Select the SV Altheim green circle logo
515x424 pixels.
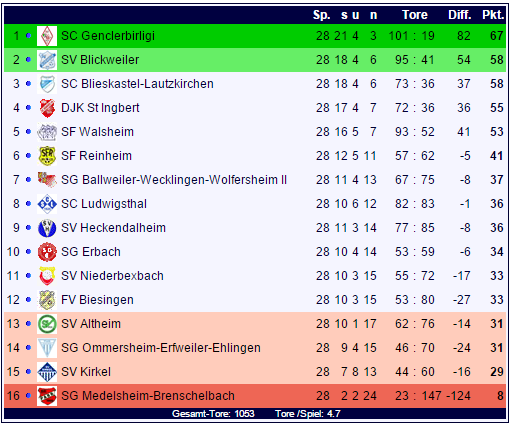(47, 324)
